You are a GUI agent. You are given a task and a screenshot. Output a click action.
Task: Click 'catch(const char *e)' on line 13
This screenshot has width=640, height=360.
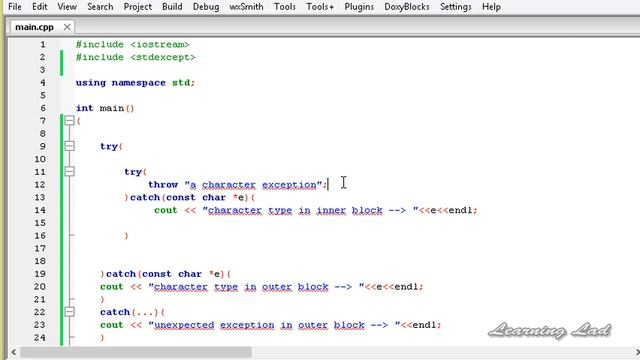pos(190,198)
